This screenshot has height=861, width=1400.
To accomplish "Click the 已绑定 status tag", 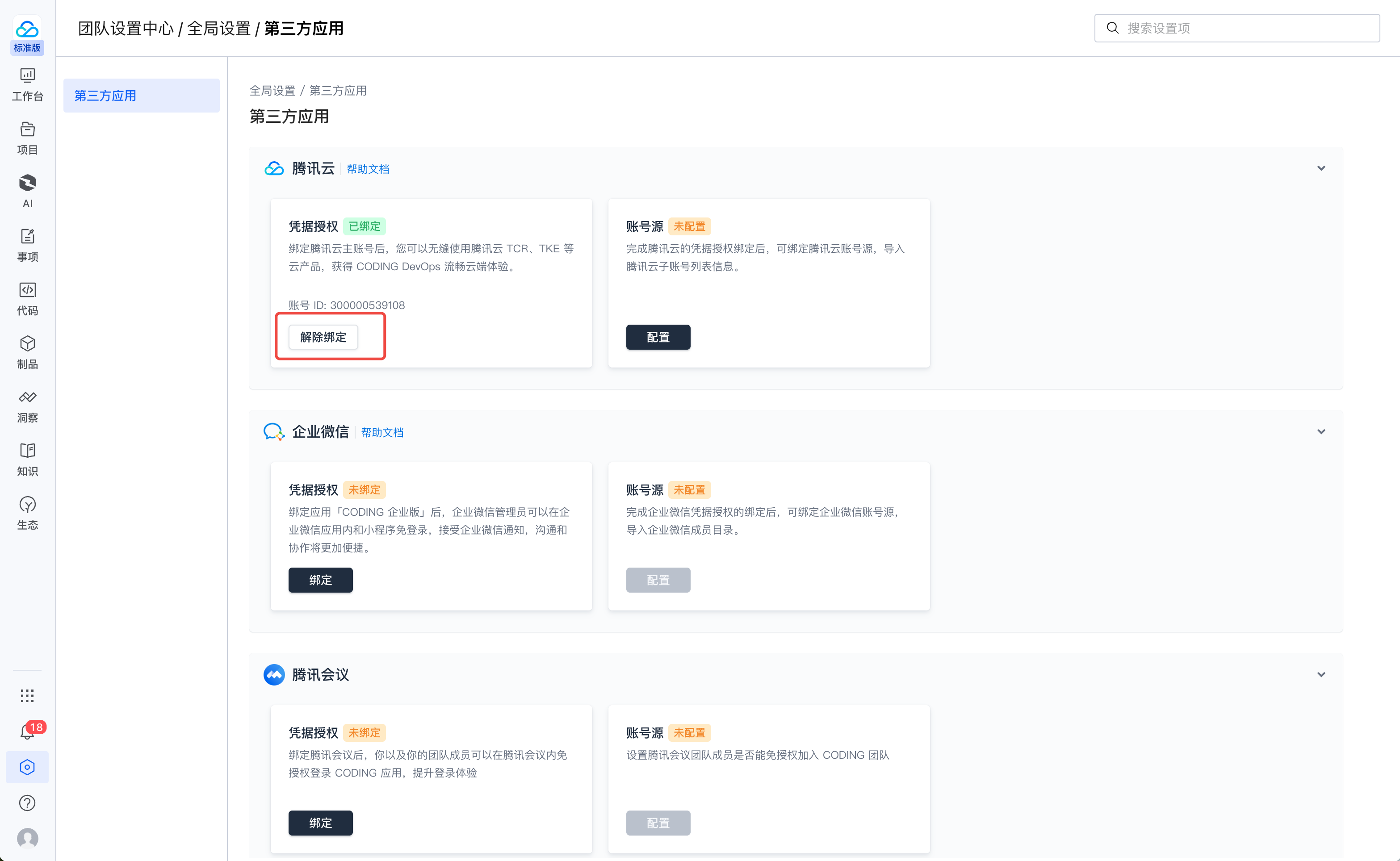I will [x=364, y=226].
